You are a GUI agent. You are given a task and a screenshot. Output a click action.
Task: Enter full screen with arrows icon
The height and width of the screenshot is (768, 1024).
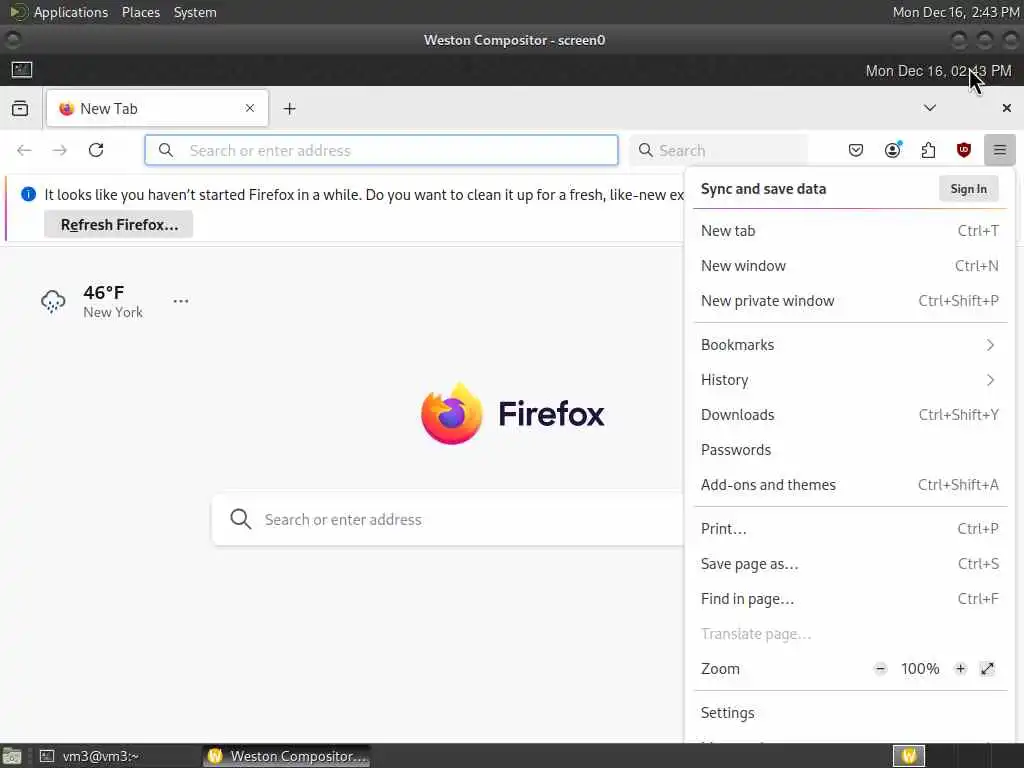(987, 669)
